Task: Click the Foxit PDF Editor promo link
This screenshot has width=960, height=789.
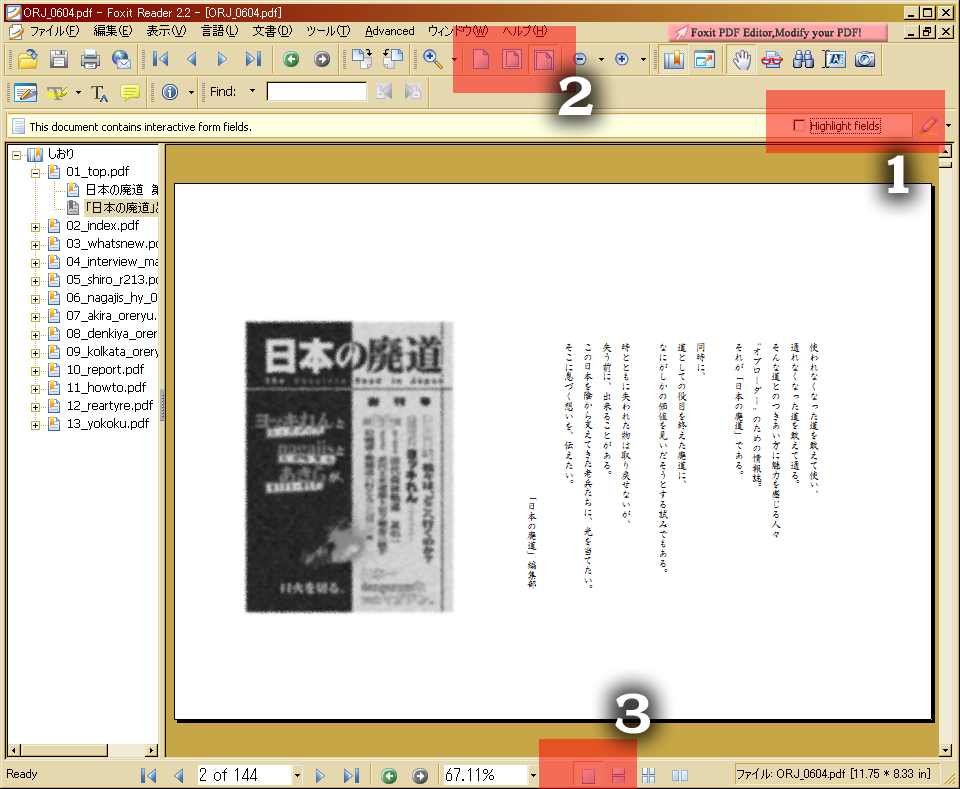Action: [x=776, y=32]
